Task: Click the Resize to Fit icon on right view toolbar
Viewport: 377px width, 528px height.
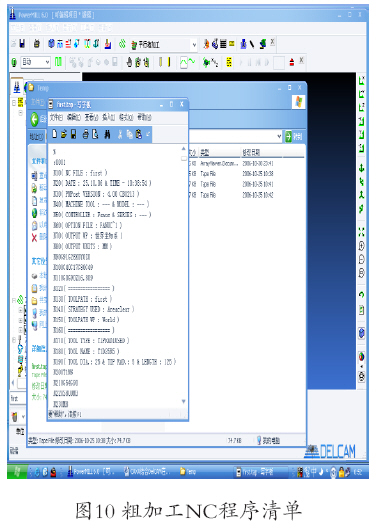Action: (x=361, y=232)
